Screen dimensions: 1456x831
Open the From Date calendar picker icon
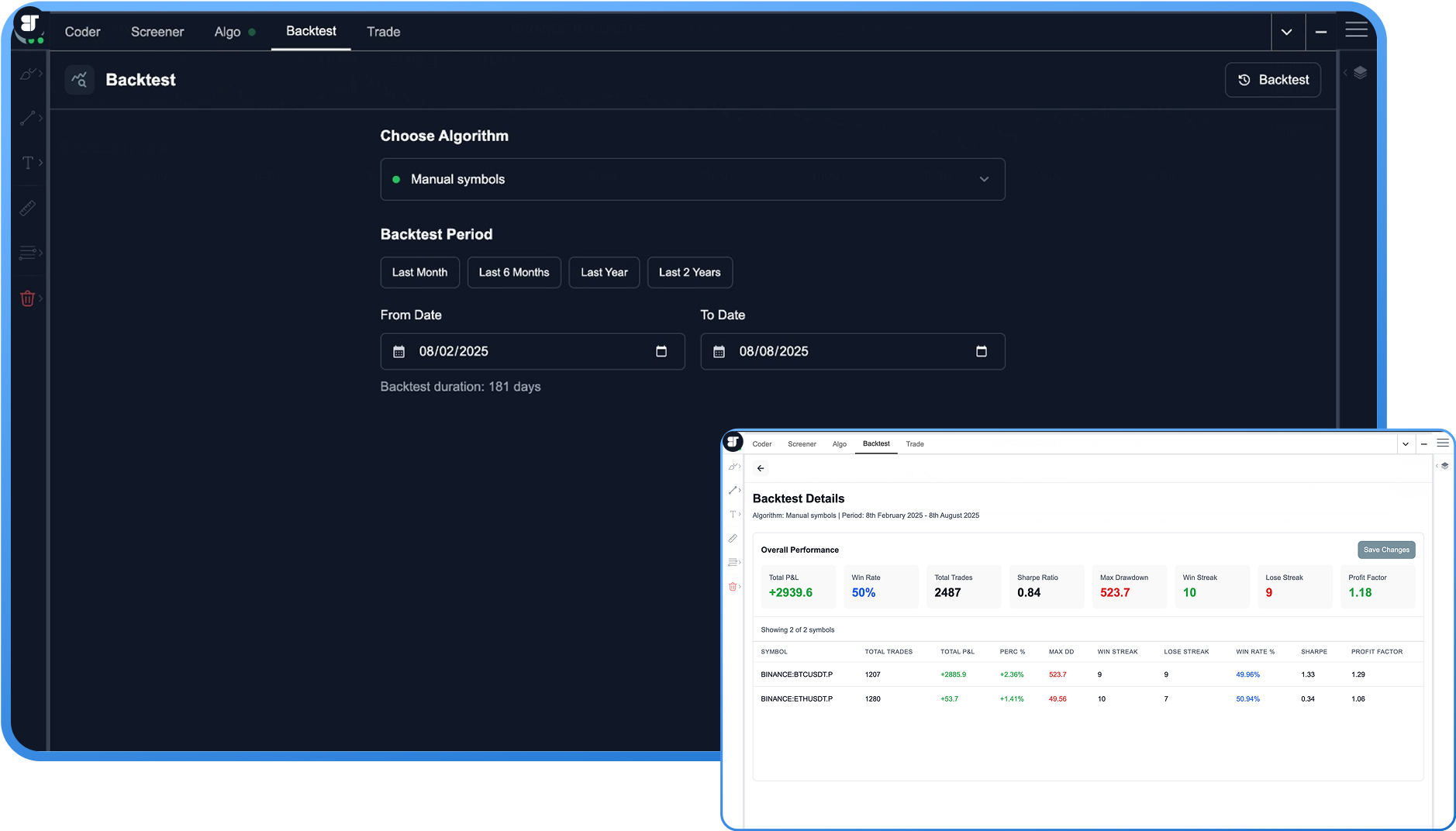(x=661, y=351)
